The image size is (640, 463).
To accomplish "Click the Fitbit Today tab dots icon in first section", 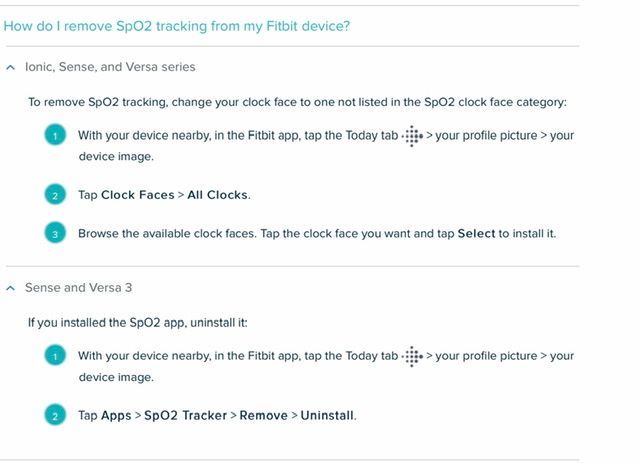I will point(412,136).
